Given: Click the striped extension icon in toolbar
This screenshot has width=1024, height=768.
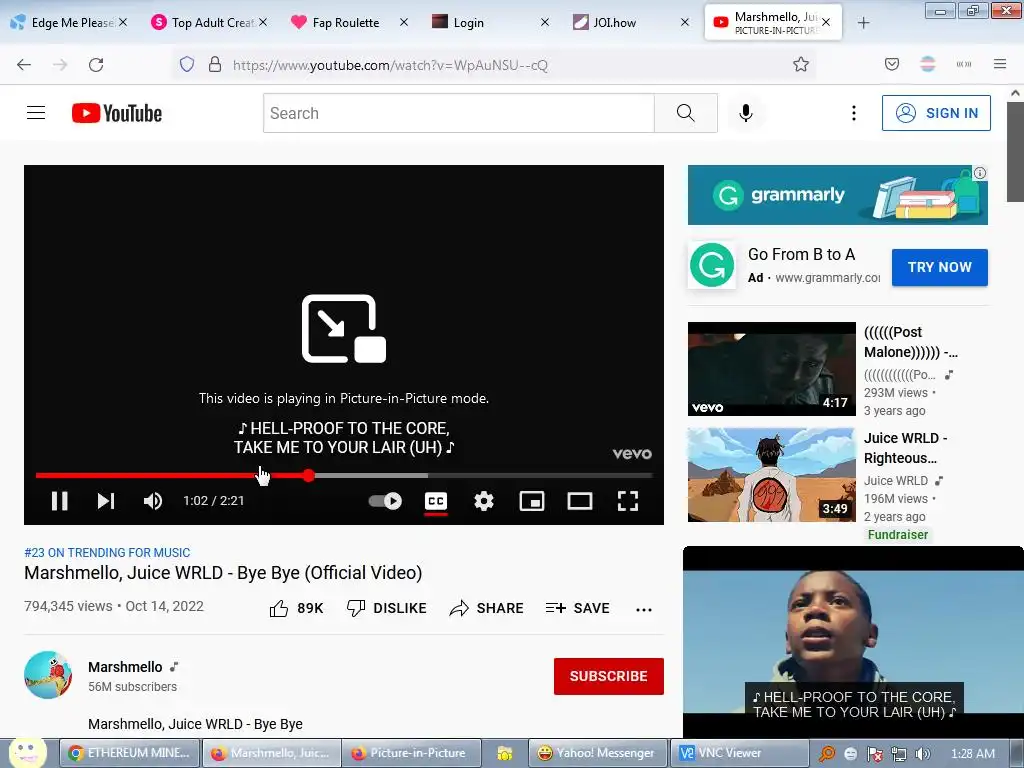Looking at the screenshot, I should (x=928, y=64).
